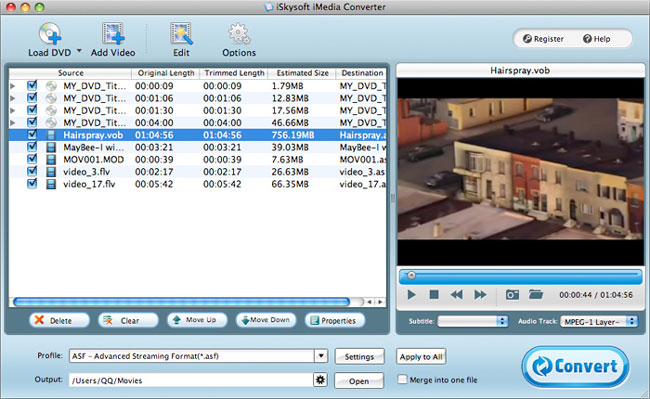The width and height of the screenshot is (650, 399).
Task: Click the scroll left arrow under the list
Action: (369, 302)
